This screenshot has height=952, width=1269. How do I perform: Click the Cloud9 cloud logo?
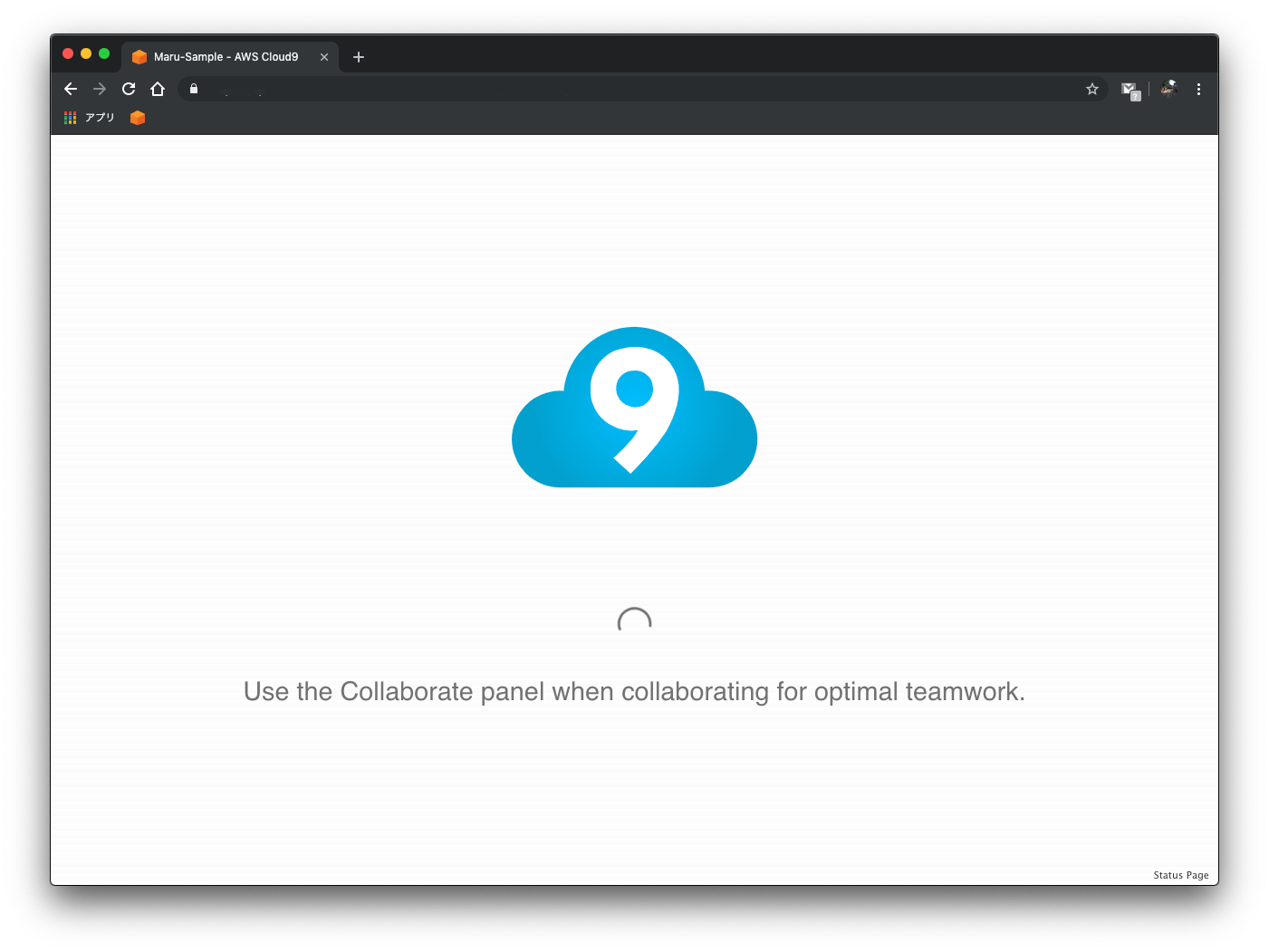pos(634,407)
